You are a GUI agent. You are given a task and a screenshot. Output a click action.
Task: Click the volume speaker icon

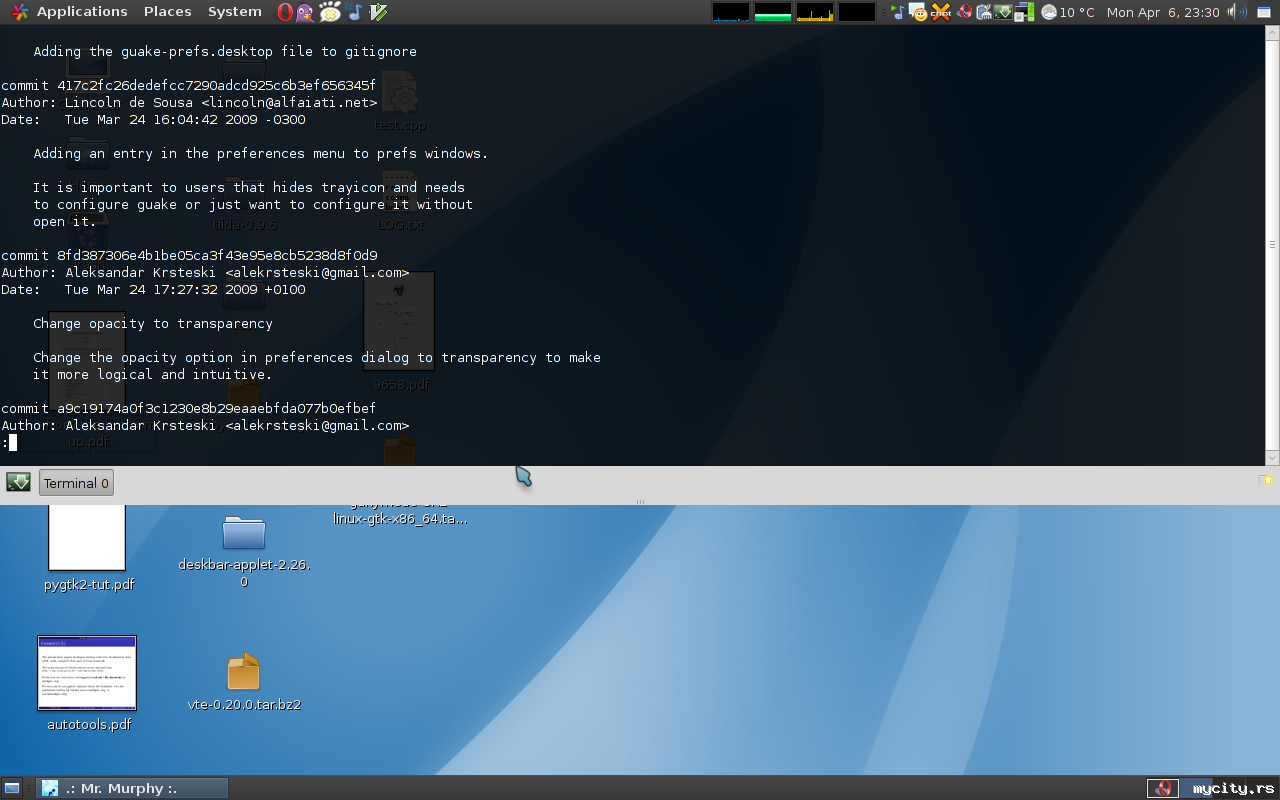coord(1237,12)
